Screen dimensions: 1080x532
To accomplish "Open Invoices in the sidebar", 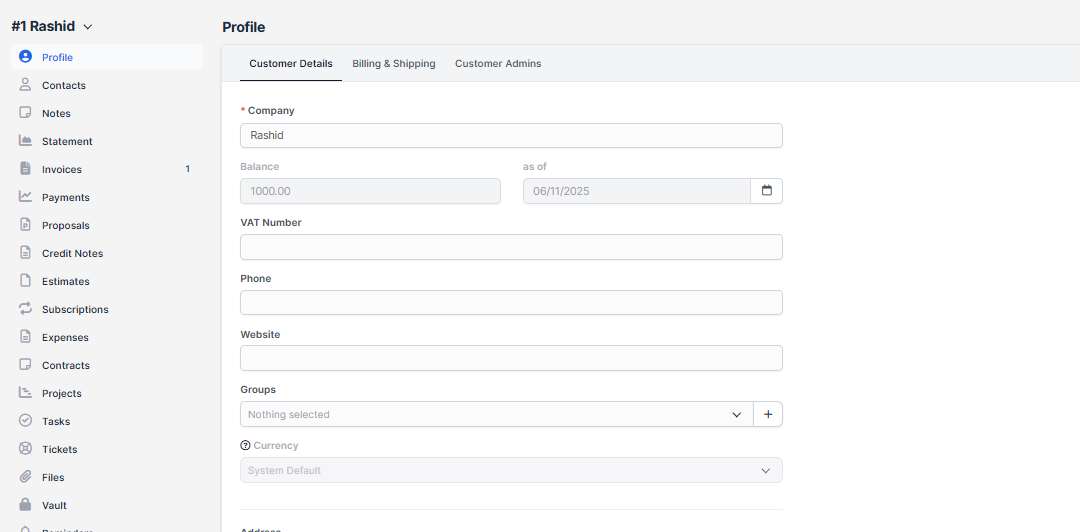I will tap(62, 169).
